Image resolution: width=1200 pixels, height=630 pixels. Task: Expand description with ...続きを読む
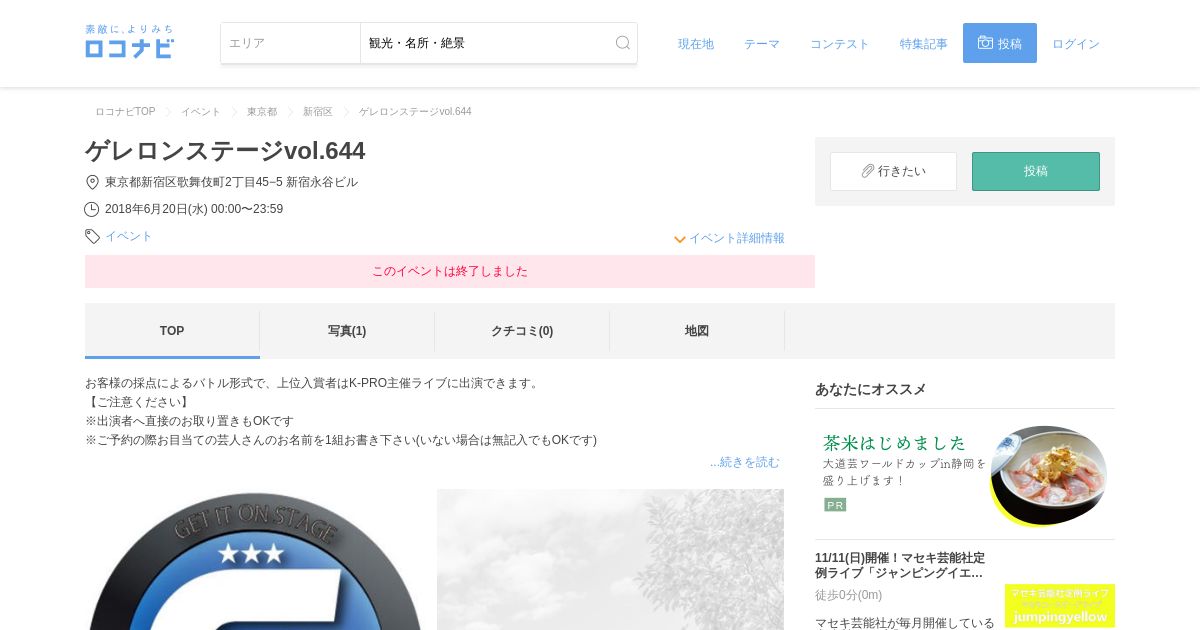745,462
